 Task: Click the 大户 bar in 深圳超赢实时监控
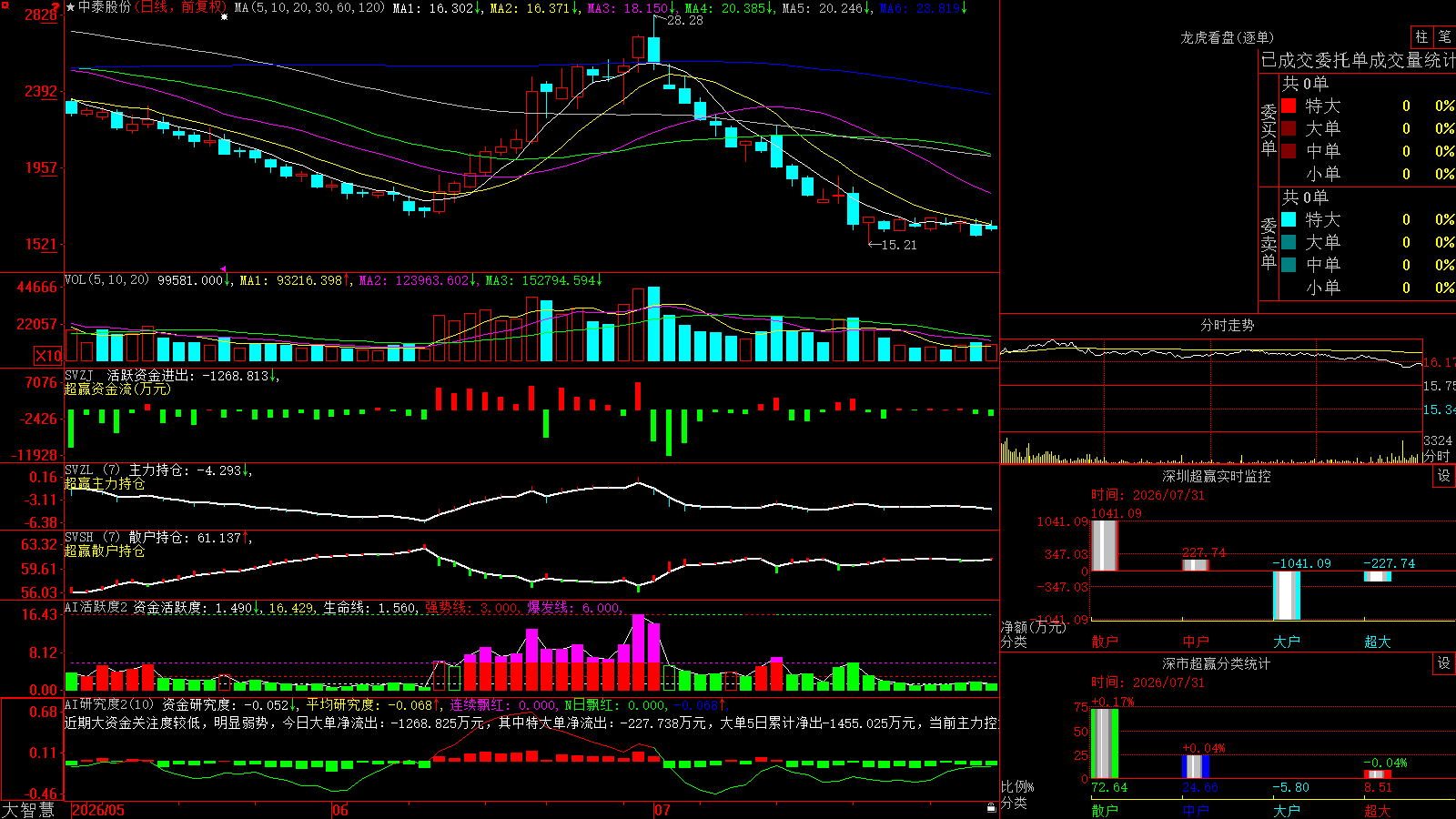1287,595
